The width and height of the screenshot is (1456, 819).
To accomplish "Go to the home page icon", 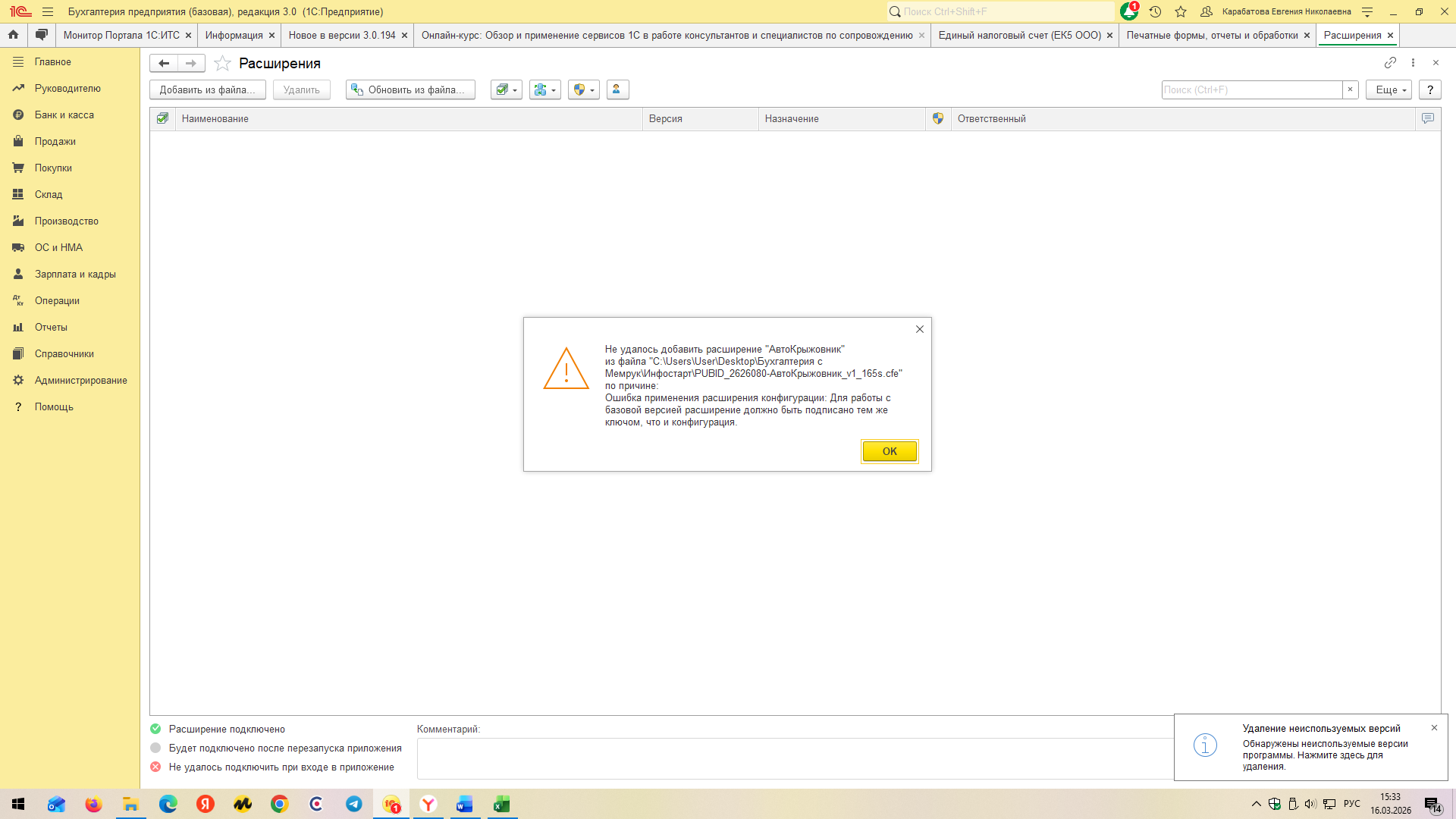I will point(13,35).
